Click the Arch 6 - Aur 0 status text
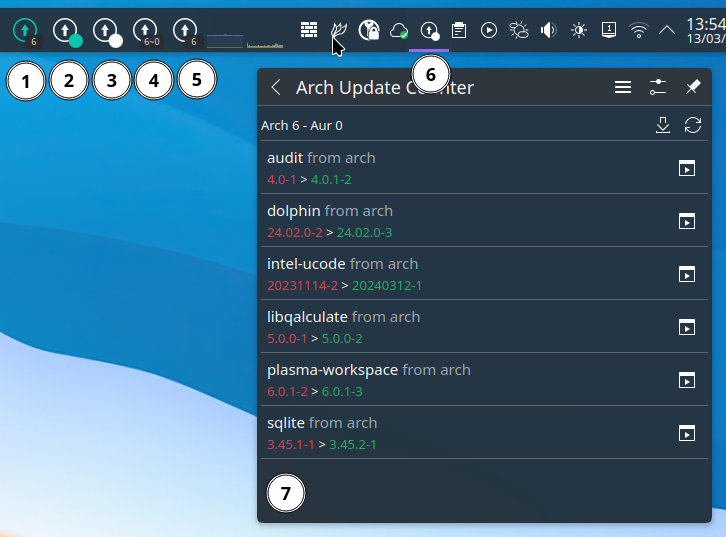The width and height of the screenshot is (726, 537). tap(302, 125)
